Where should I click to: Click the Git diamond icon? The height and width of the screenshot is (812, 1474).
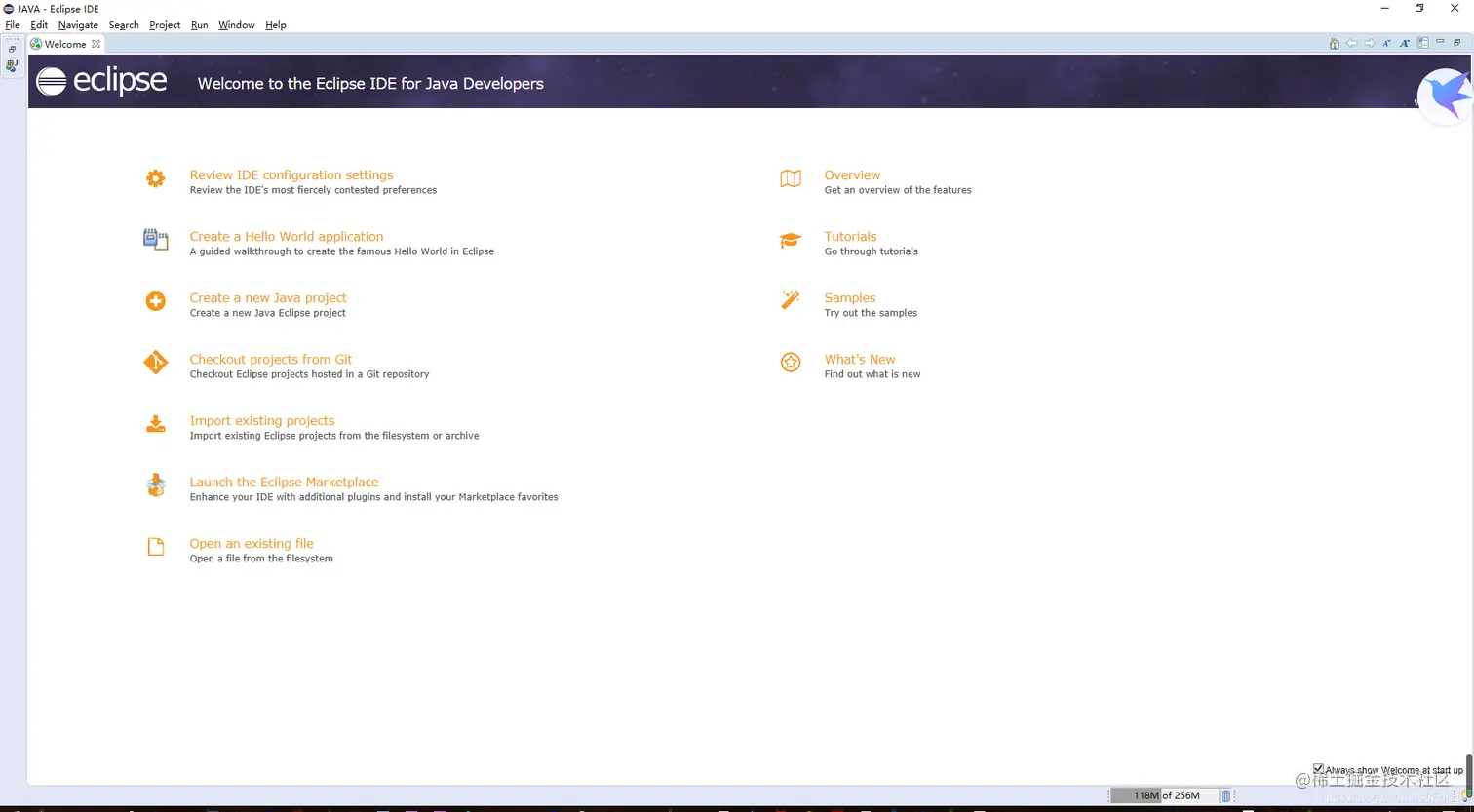coord(155,363)
